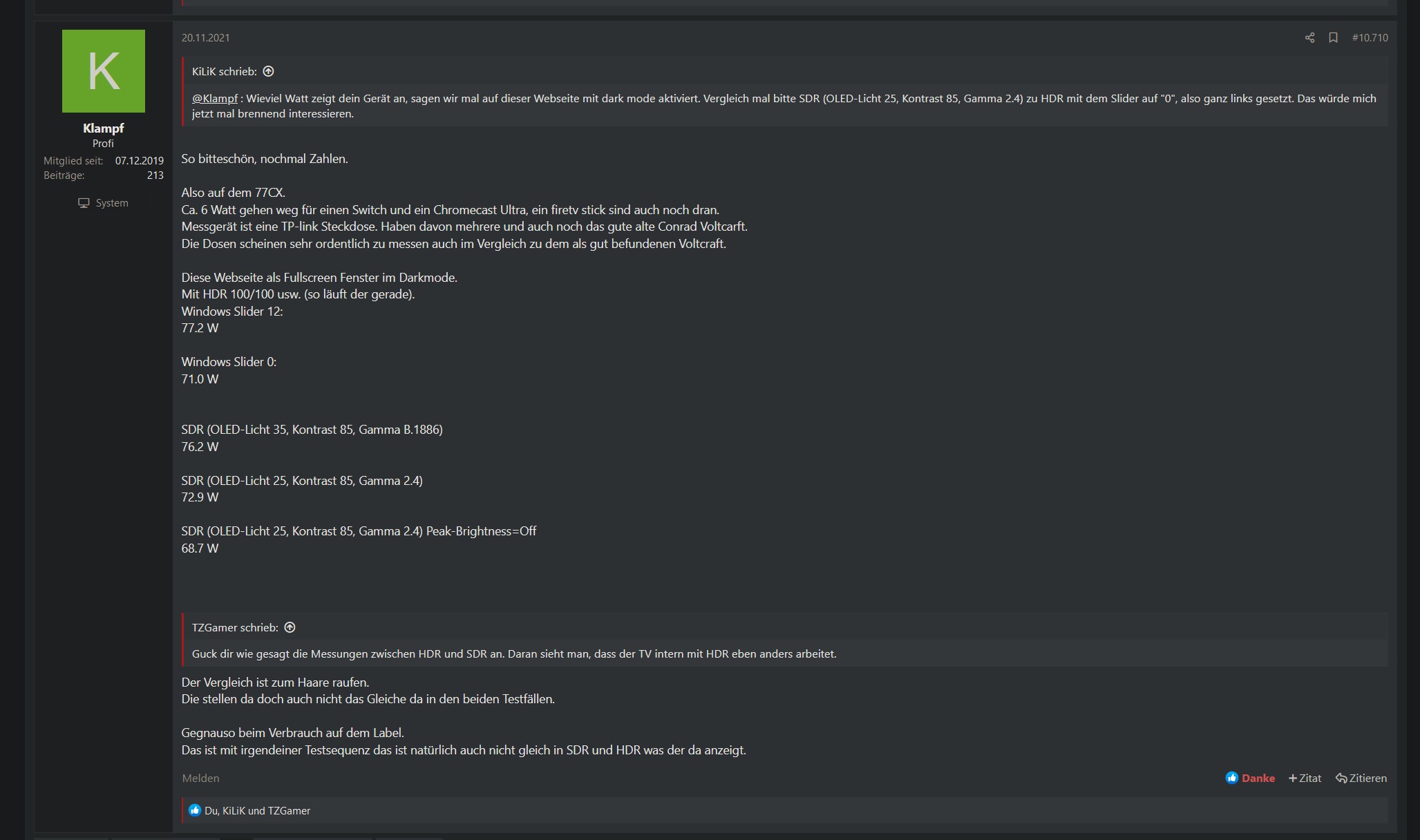The image size is (1420, 840).
Task: Click the 20.11.2021 post date
Action: pos(205,38)
